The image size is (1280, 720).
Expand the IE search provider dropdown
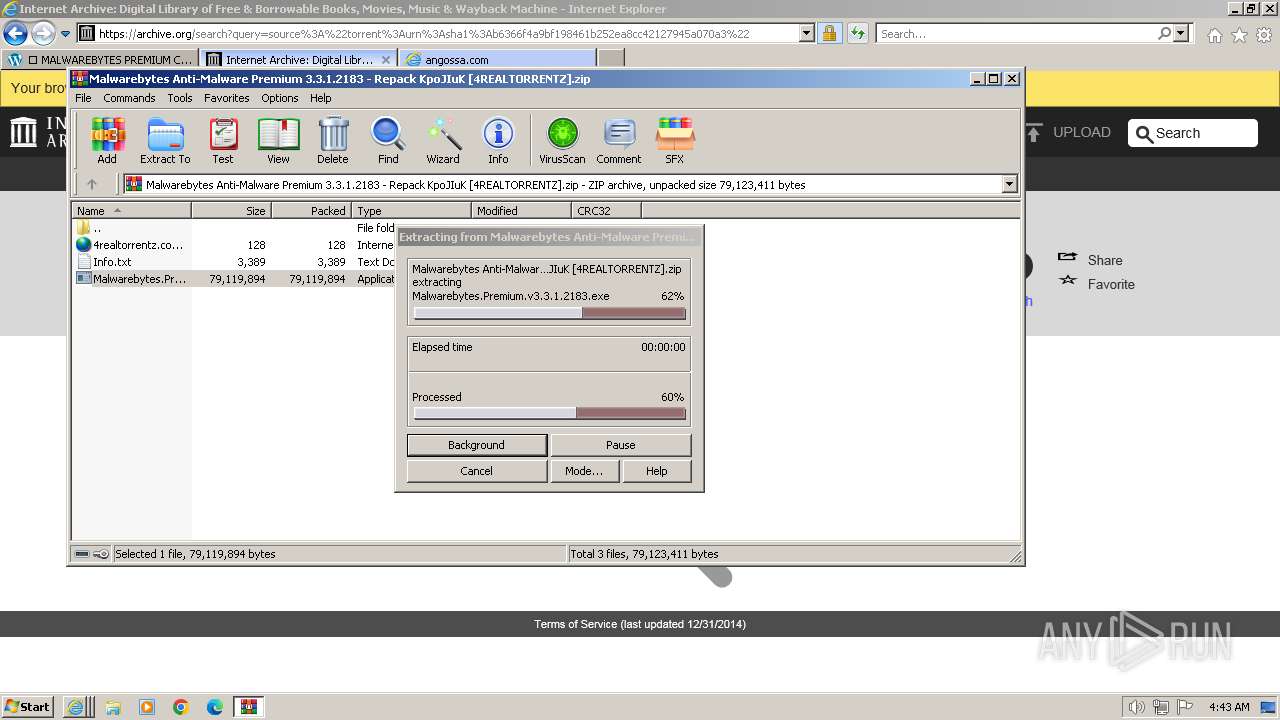pyautogui.click(x=1181, y=34)
